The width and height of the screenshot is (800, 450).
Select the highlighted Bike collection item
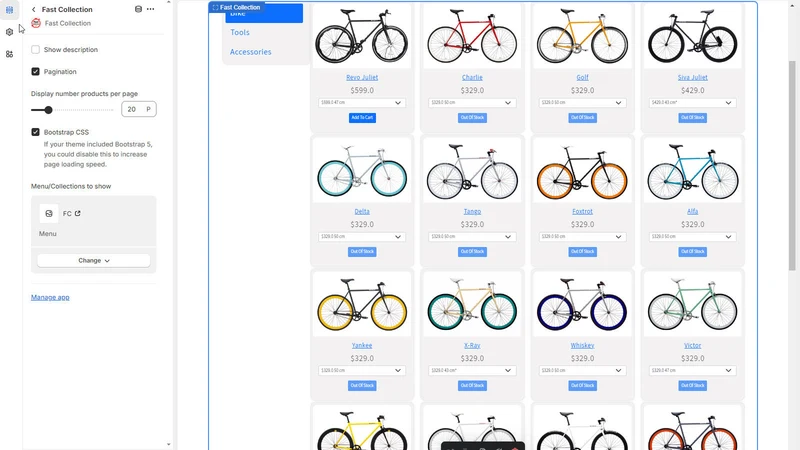(264, 14)
